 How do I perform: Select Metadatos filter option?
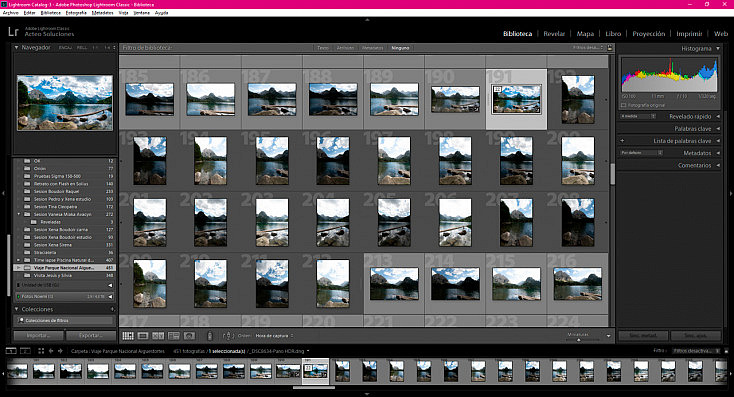point(373,48)
